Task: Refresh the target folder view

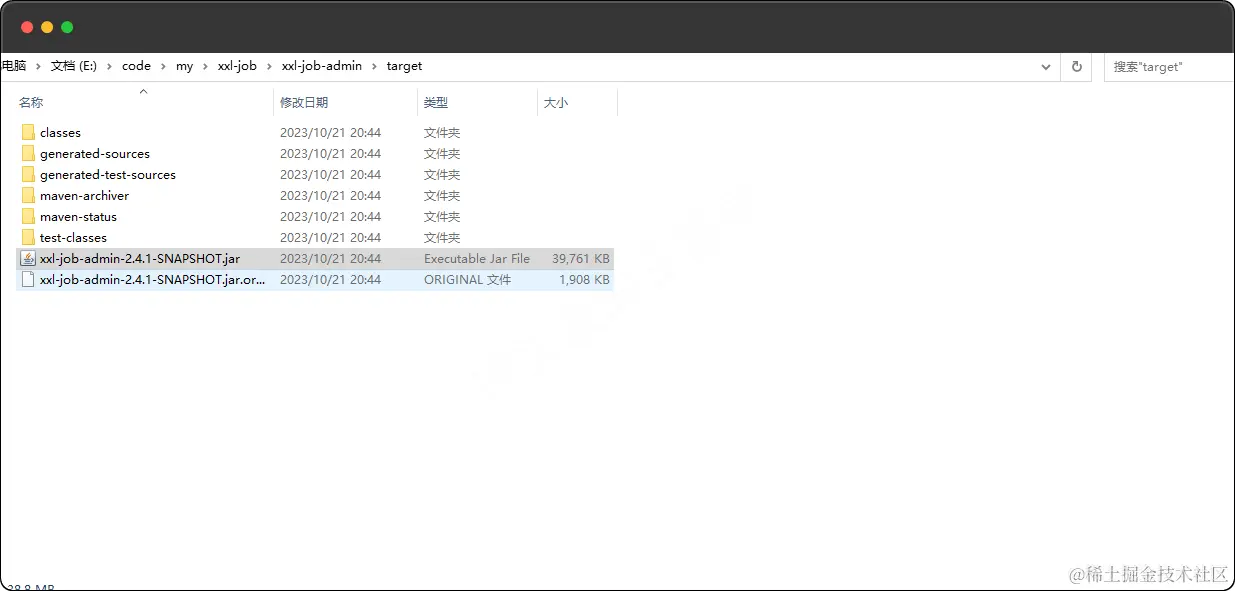Action: coord(1077,66)
